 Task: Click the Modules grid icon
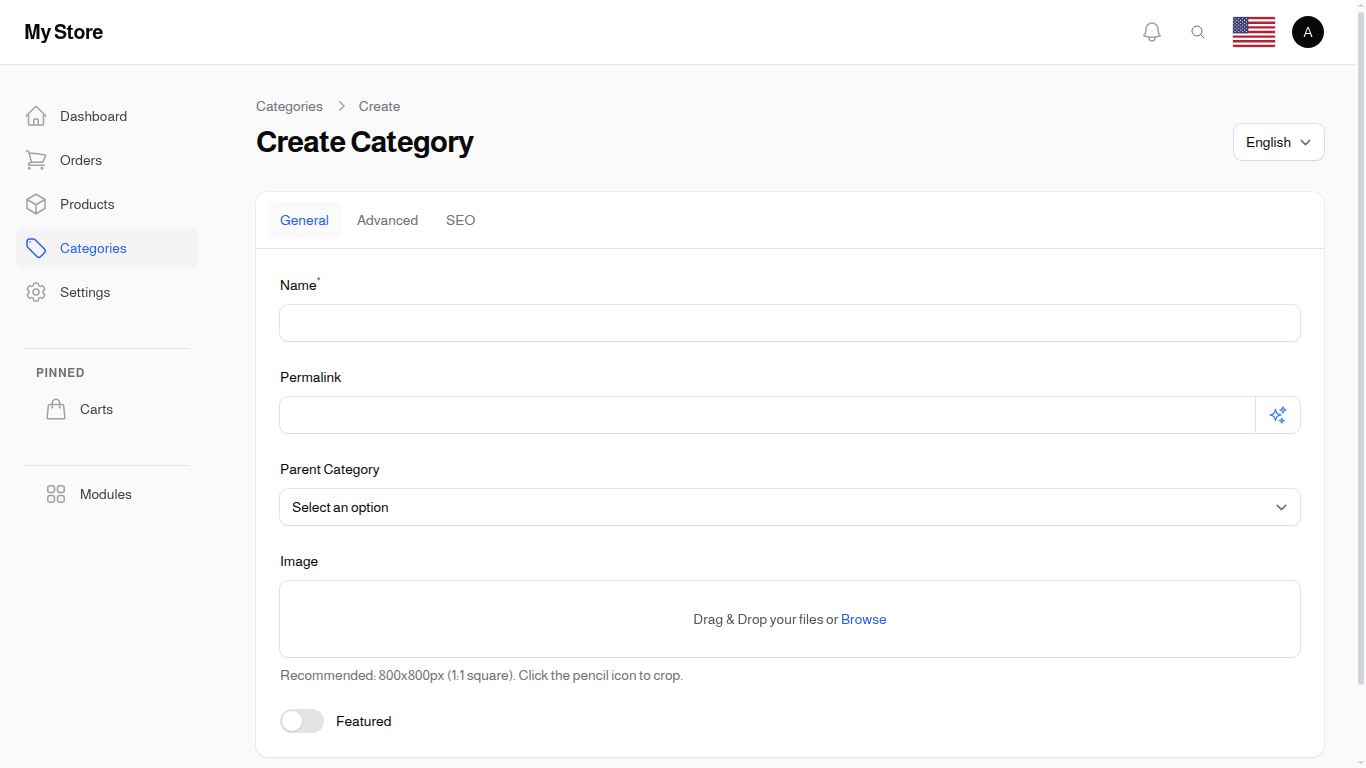coord(55,494)
